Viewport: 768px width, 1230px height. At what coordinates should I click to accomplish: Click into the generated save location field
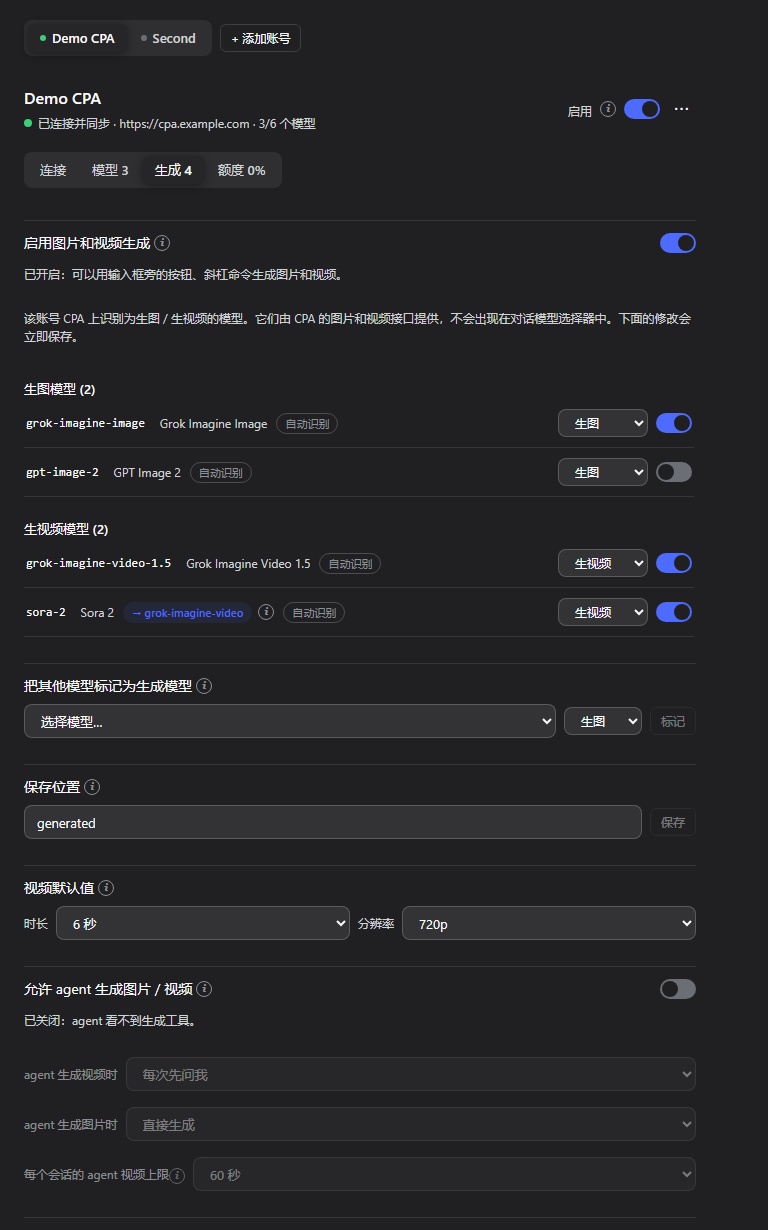point(333,822)
